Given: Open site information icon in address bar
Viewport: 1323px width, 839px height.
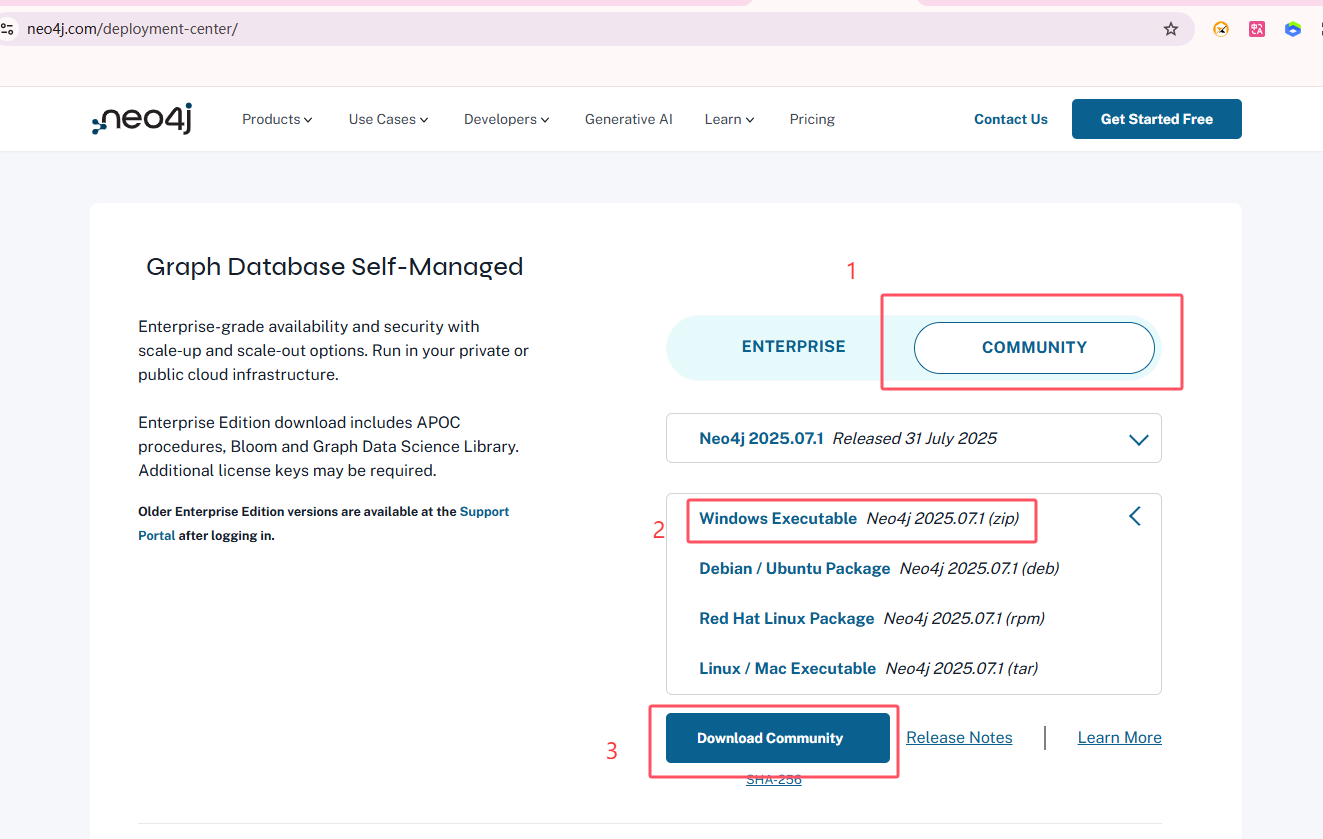Looking at the screenshot, I should pyautogui.click(x=7, y=29).
